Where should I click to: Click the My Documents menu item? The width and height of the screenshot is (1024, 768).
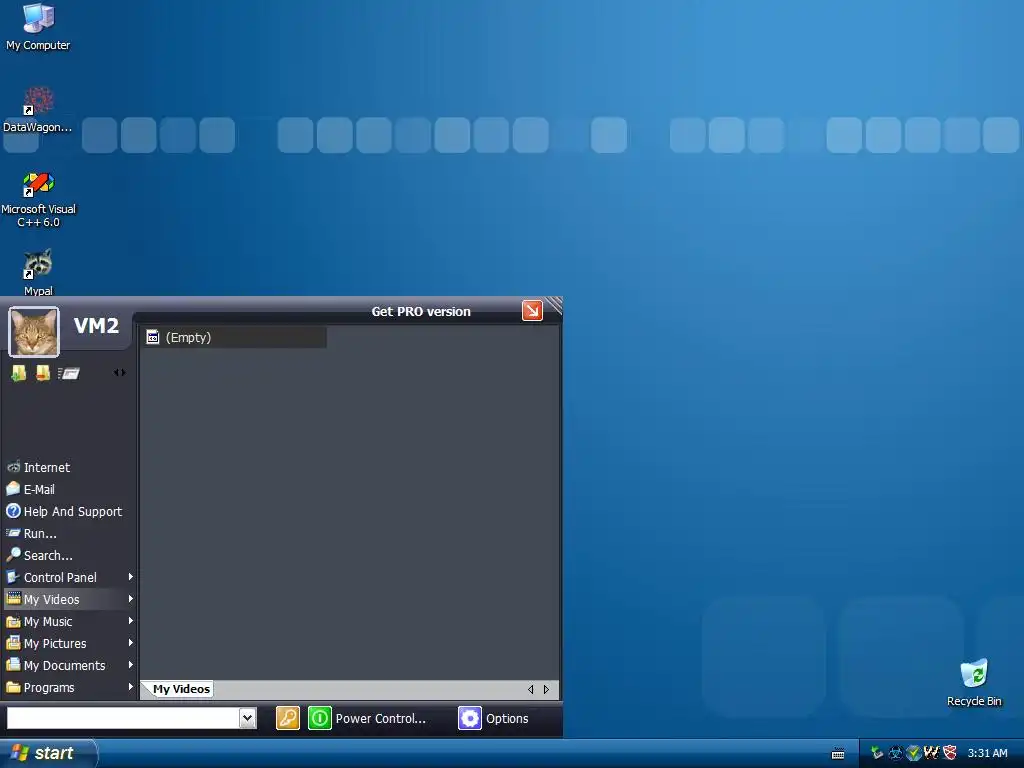[x=69, y=665]
